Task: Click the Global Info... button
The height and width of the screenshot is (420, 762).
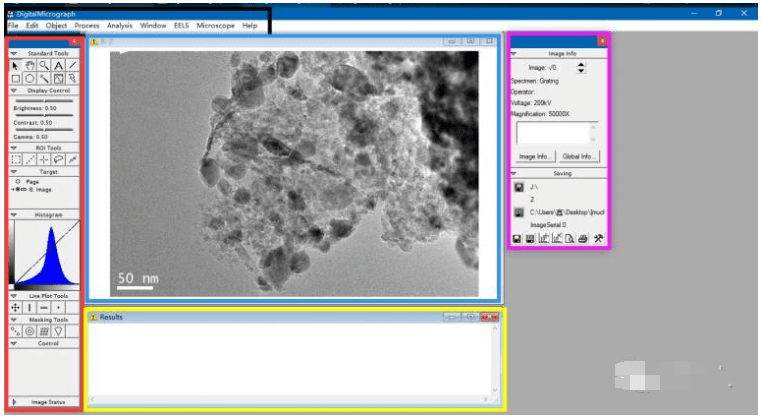Action: [579, 157]
